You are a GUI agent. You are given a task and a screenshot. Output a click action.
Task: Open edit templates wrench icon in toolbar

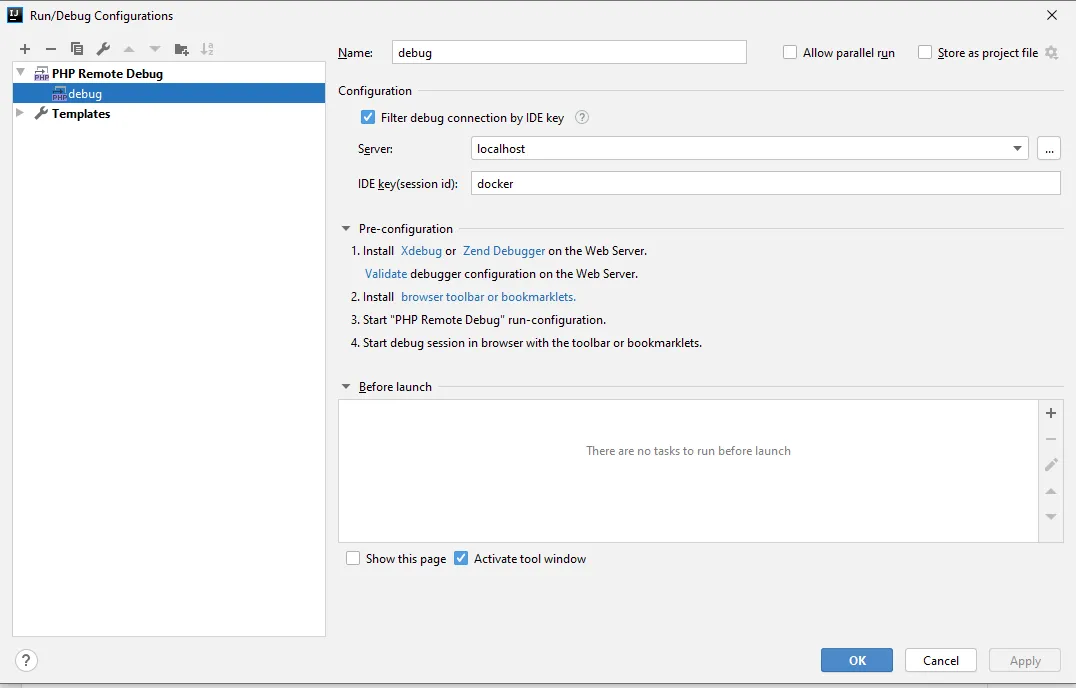[x=103, y=49]
